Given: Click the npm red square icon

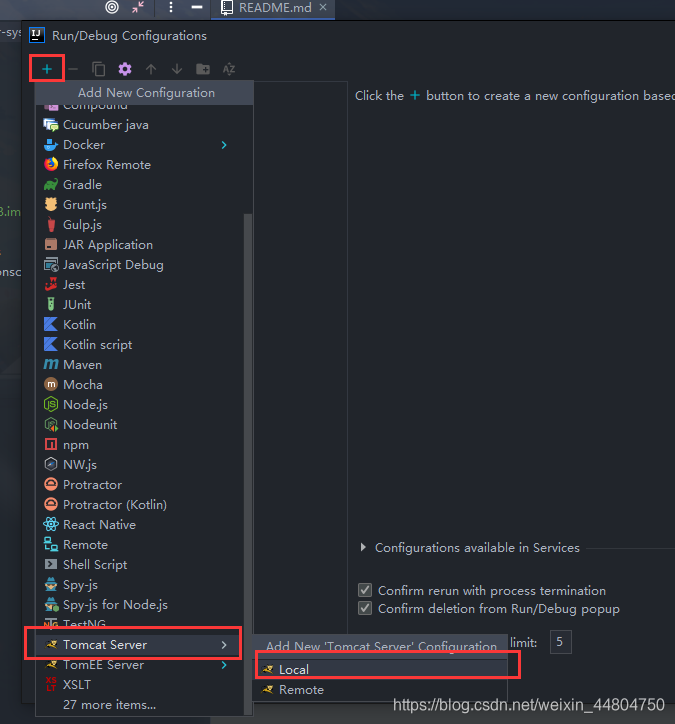Looking at the screenshot, I should tap(51, 444).
